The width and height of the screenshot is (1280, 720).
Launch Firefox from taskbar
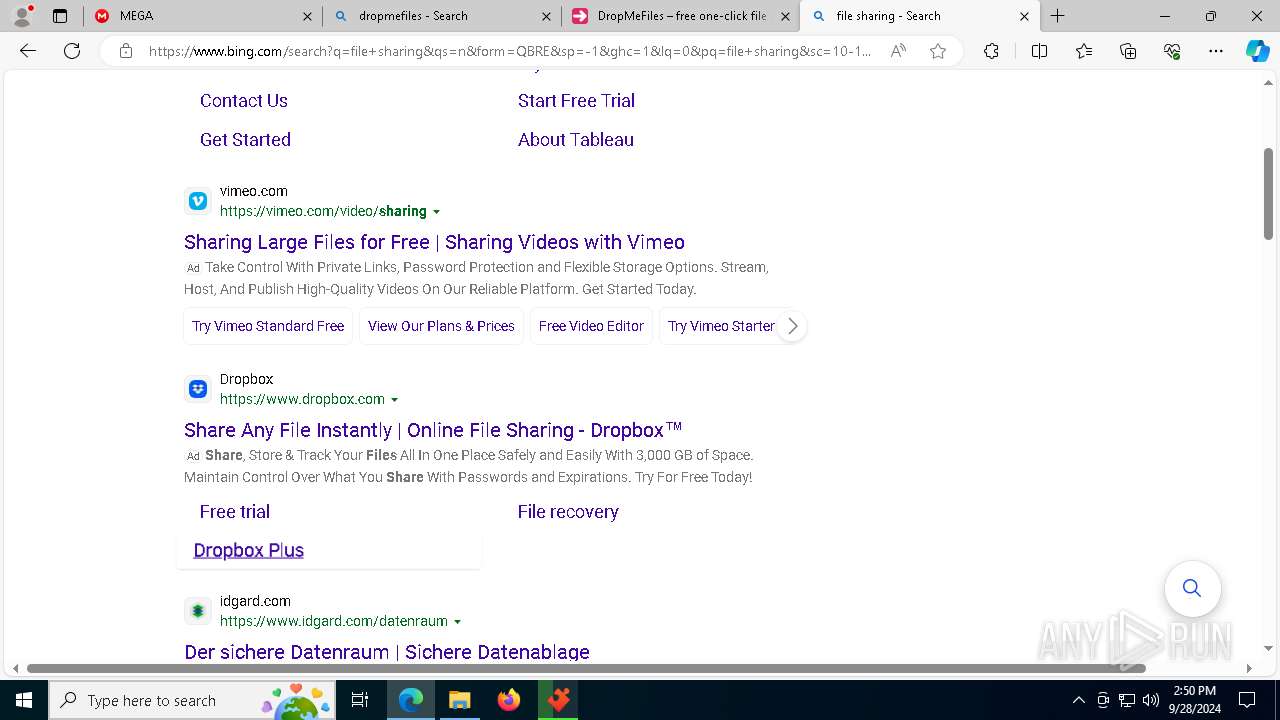coord(509,700)
